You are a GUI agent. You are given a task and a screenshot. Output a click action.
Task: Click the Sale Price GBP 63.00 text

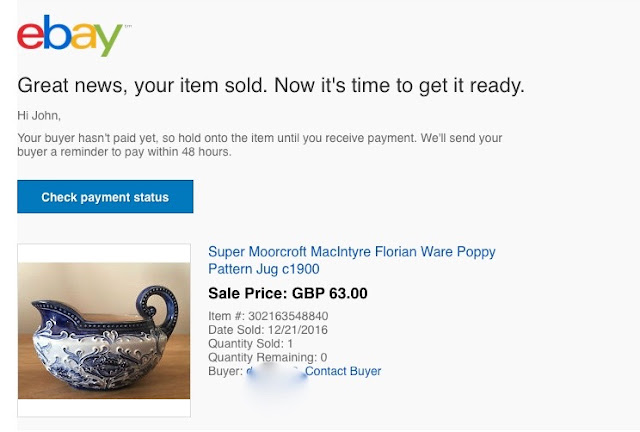[x=288, y=294]
